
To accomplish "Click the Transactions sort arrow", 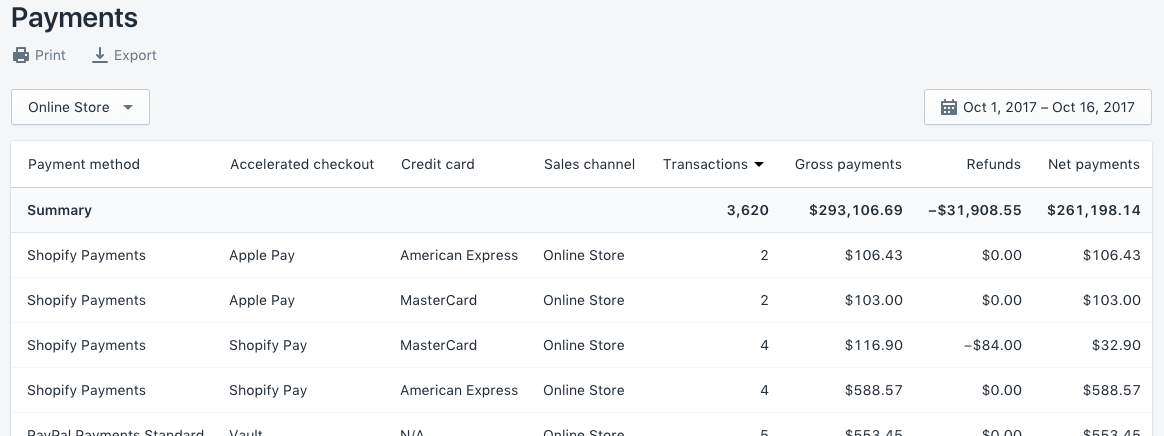I will (760, 165).
